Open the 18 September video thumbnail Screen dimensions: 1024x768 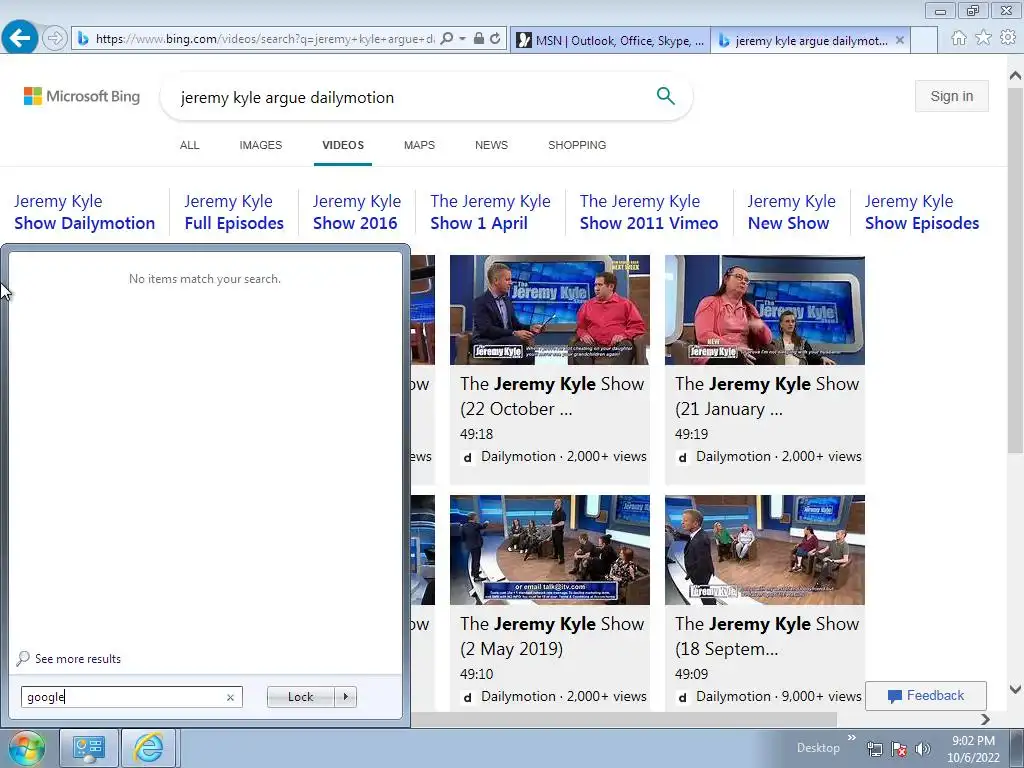tap(765, 550)
